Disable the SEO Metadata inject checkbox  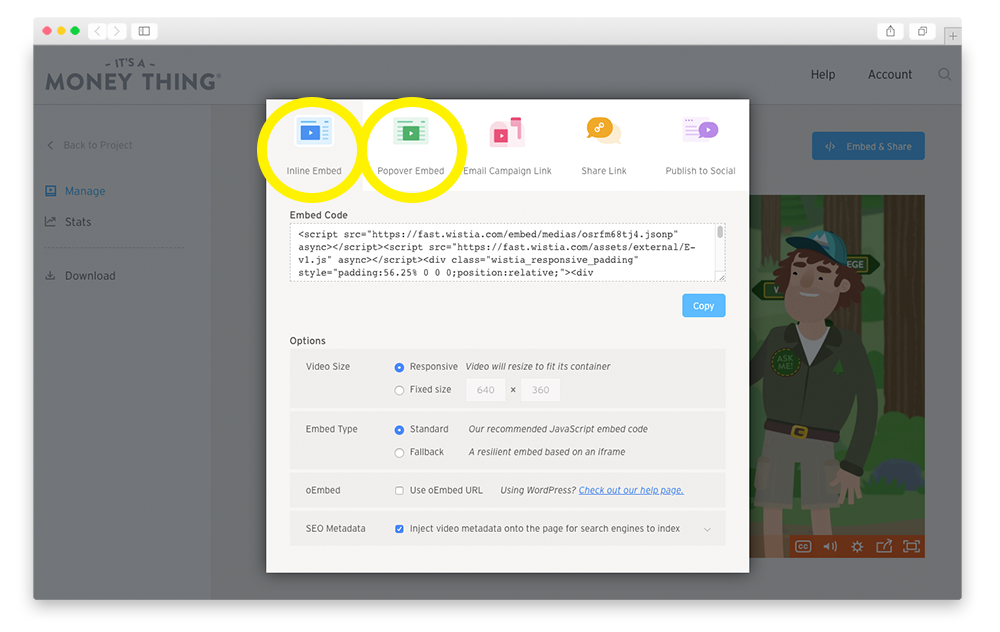coord(397,529)
